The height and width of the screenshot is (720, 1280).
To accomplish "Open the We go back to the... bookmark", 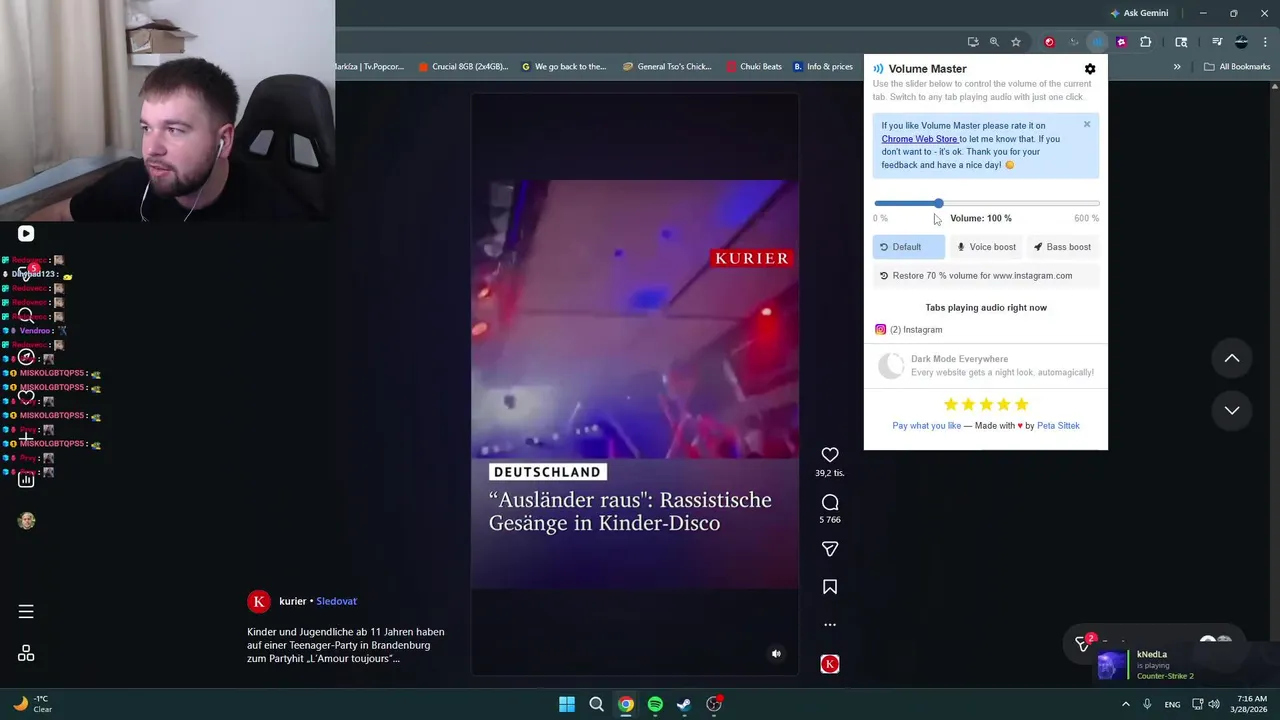I will (x=564, y=67).
